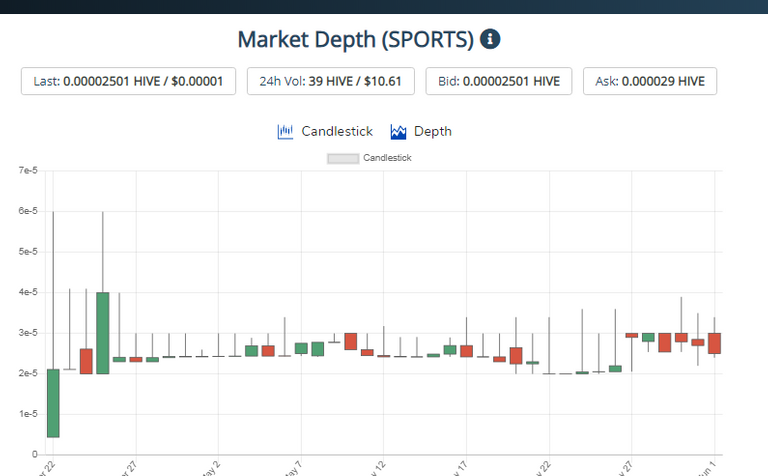Click the 4e-5 axis label

coord(28,292)
